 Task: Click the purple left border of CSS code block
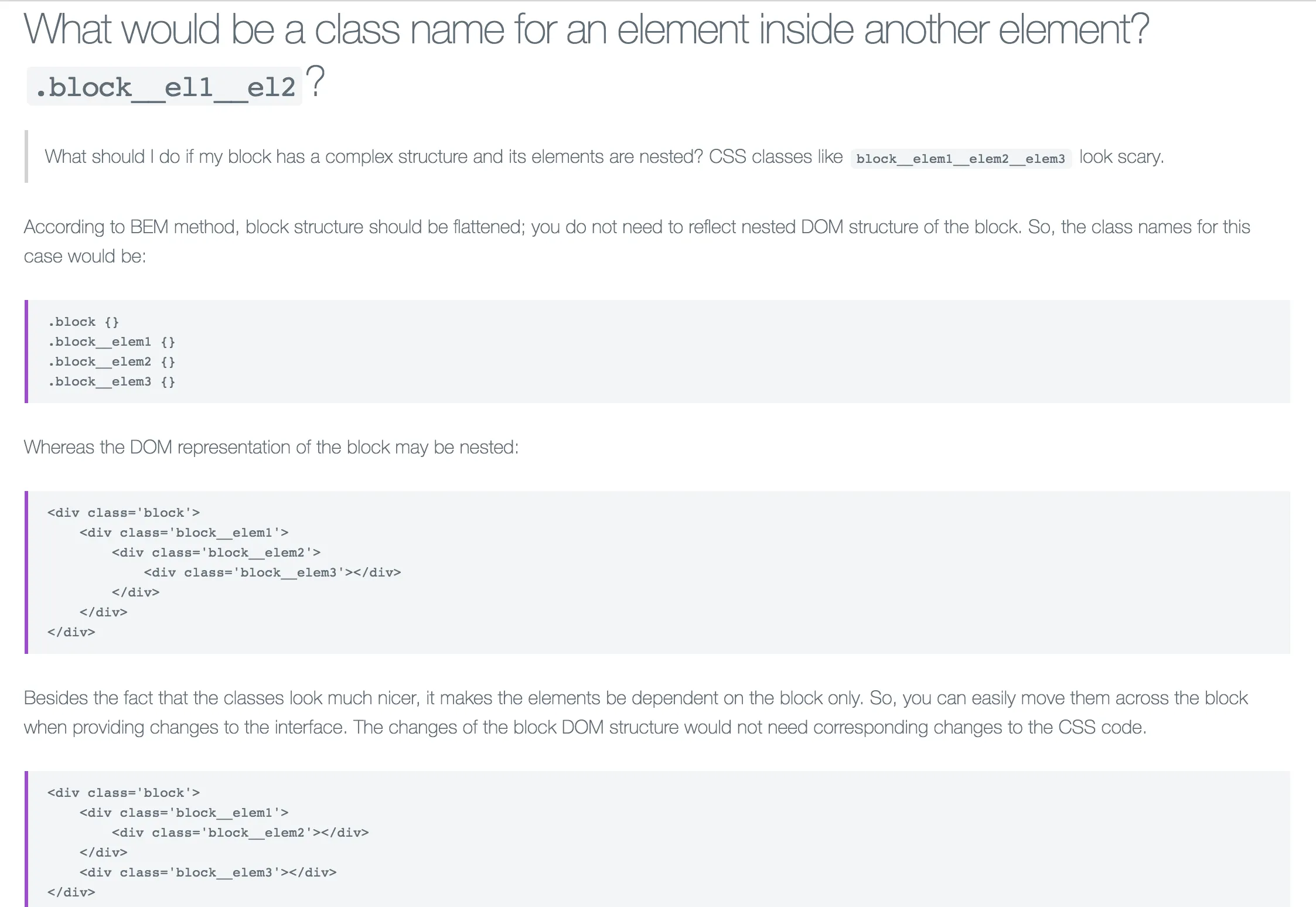coord(26,352)
